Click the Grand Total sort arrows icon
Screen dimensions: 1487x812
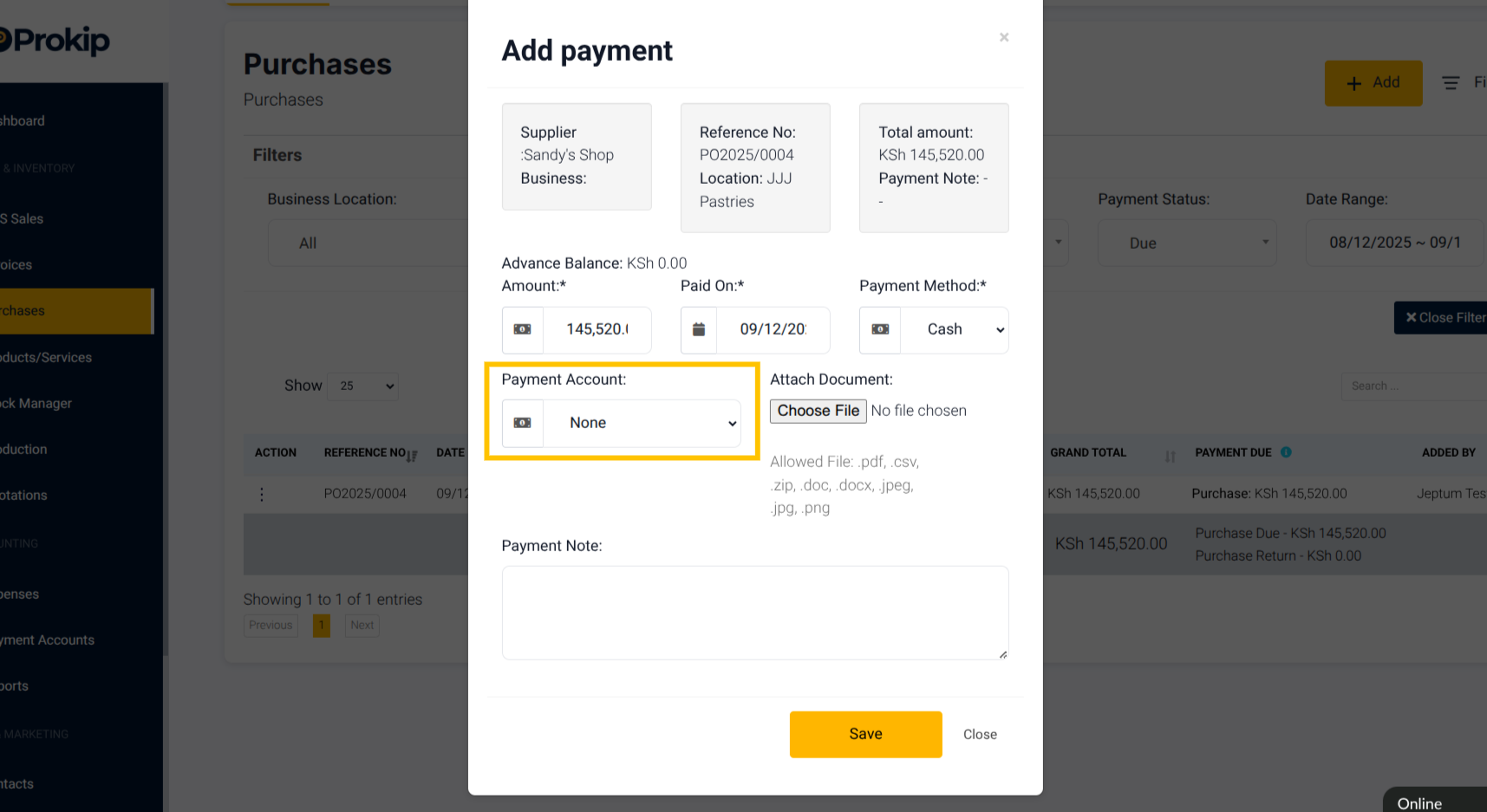point(1171,456)
